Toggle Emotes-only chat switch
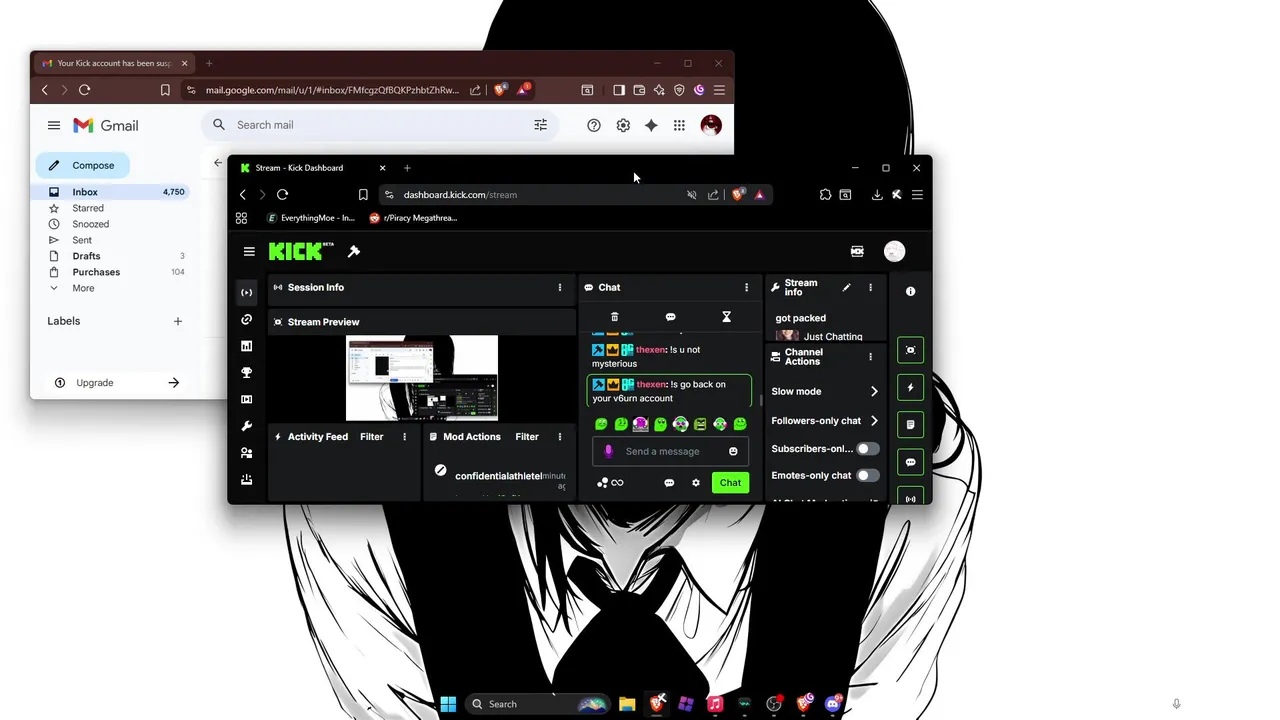This screenshot has height=720, width=1280. pos(868,476)
